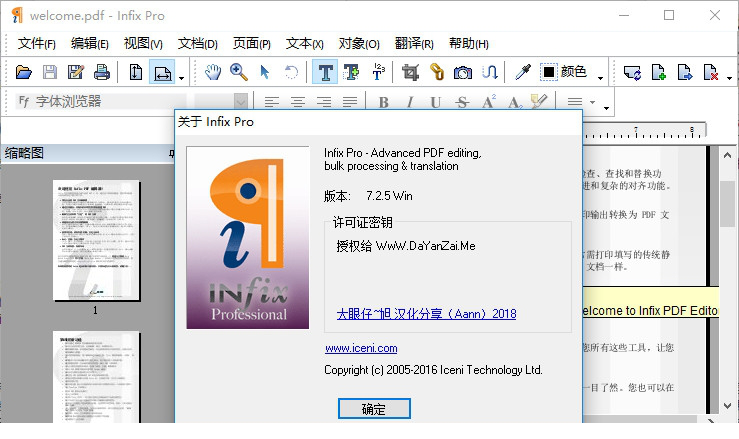Click the 确定 button
Screen dimensions: 739x439
coord(374,408)
